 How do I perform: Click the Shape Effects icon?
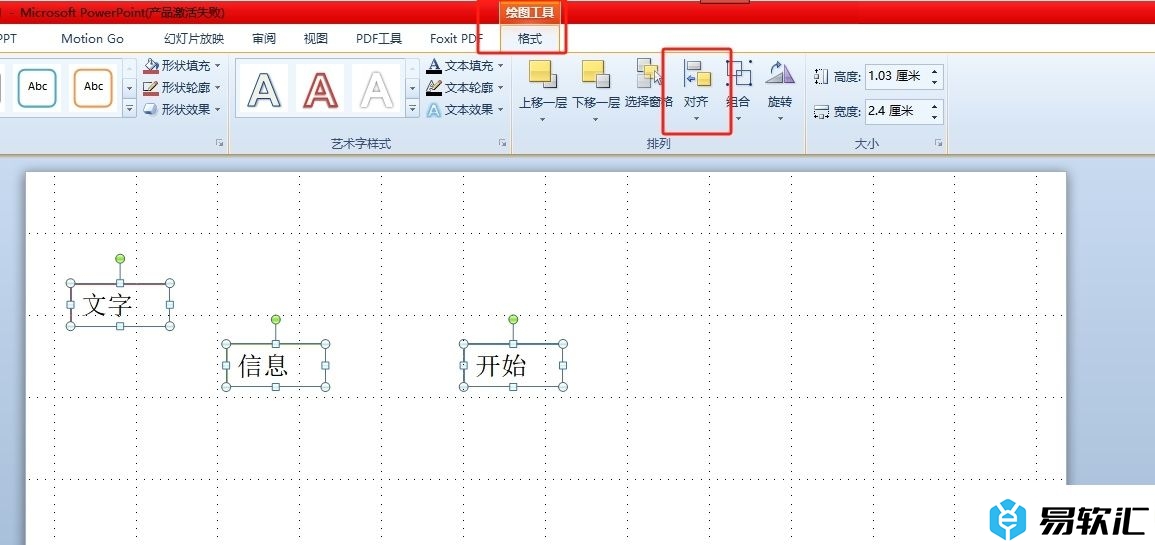click(151, 109)
